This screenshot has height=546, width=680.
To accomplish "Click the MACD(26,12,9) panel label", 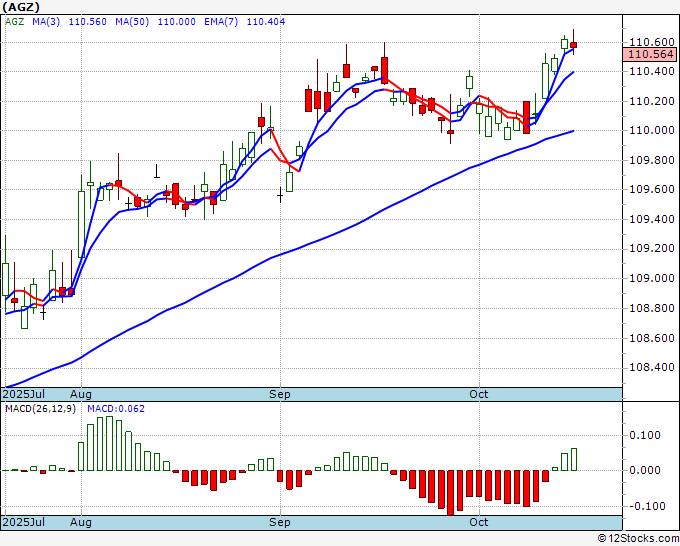I will click(40, 409).
